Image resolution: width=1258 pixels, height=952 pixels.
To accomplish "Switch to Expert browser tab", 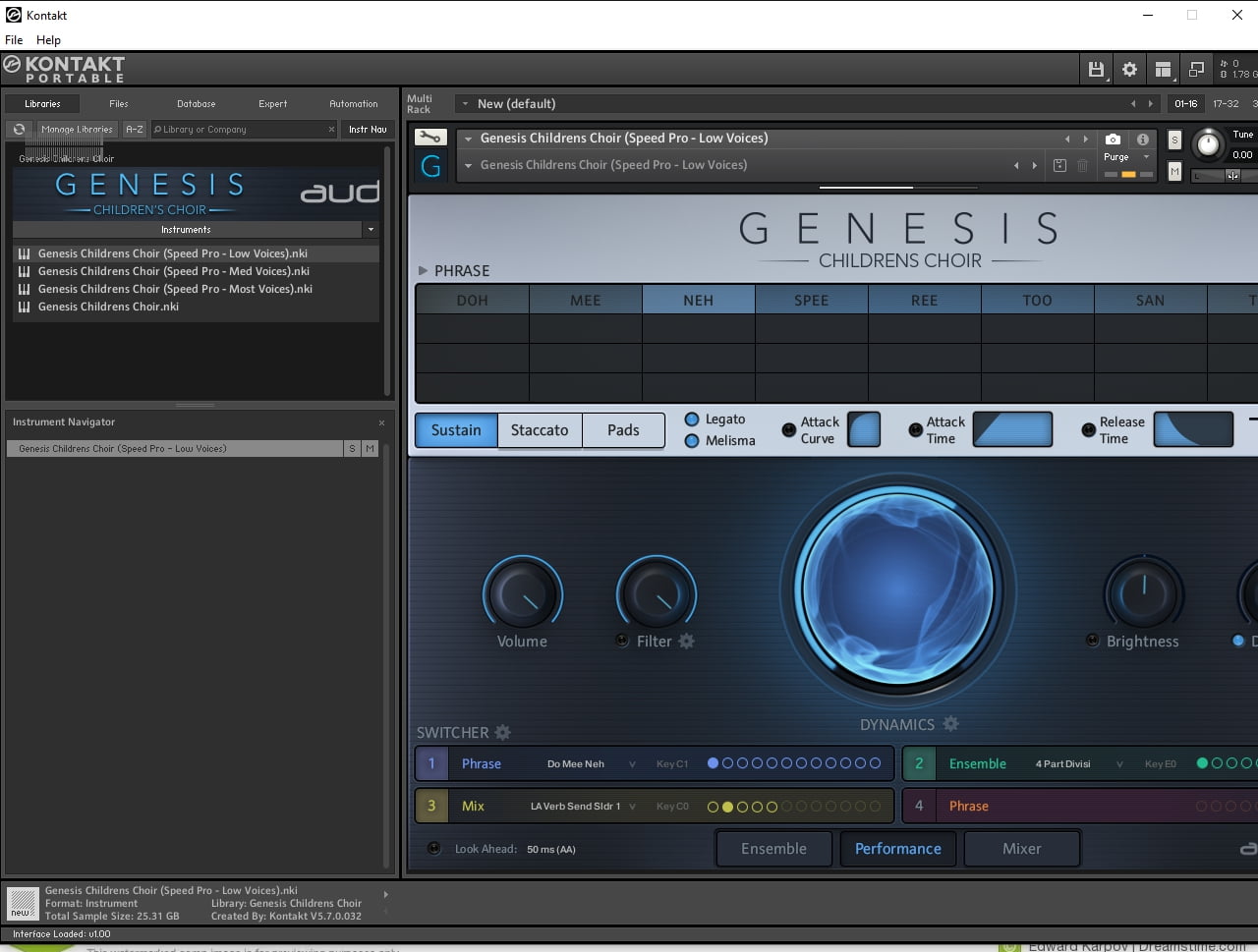I will point(273,103).
